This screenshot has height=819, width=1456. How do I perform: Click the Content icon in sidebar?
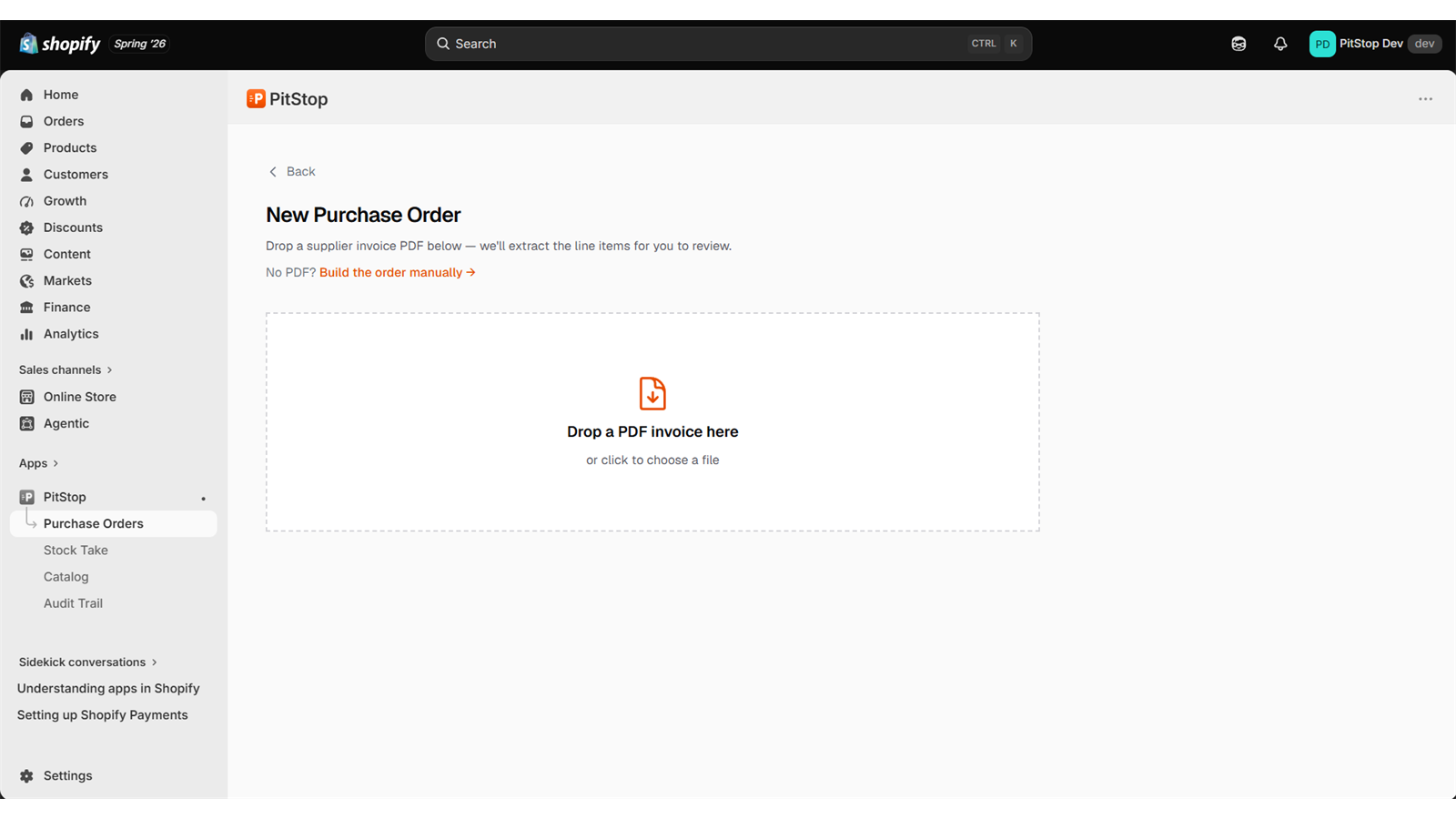click(x=26, y=254)
